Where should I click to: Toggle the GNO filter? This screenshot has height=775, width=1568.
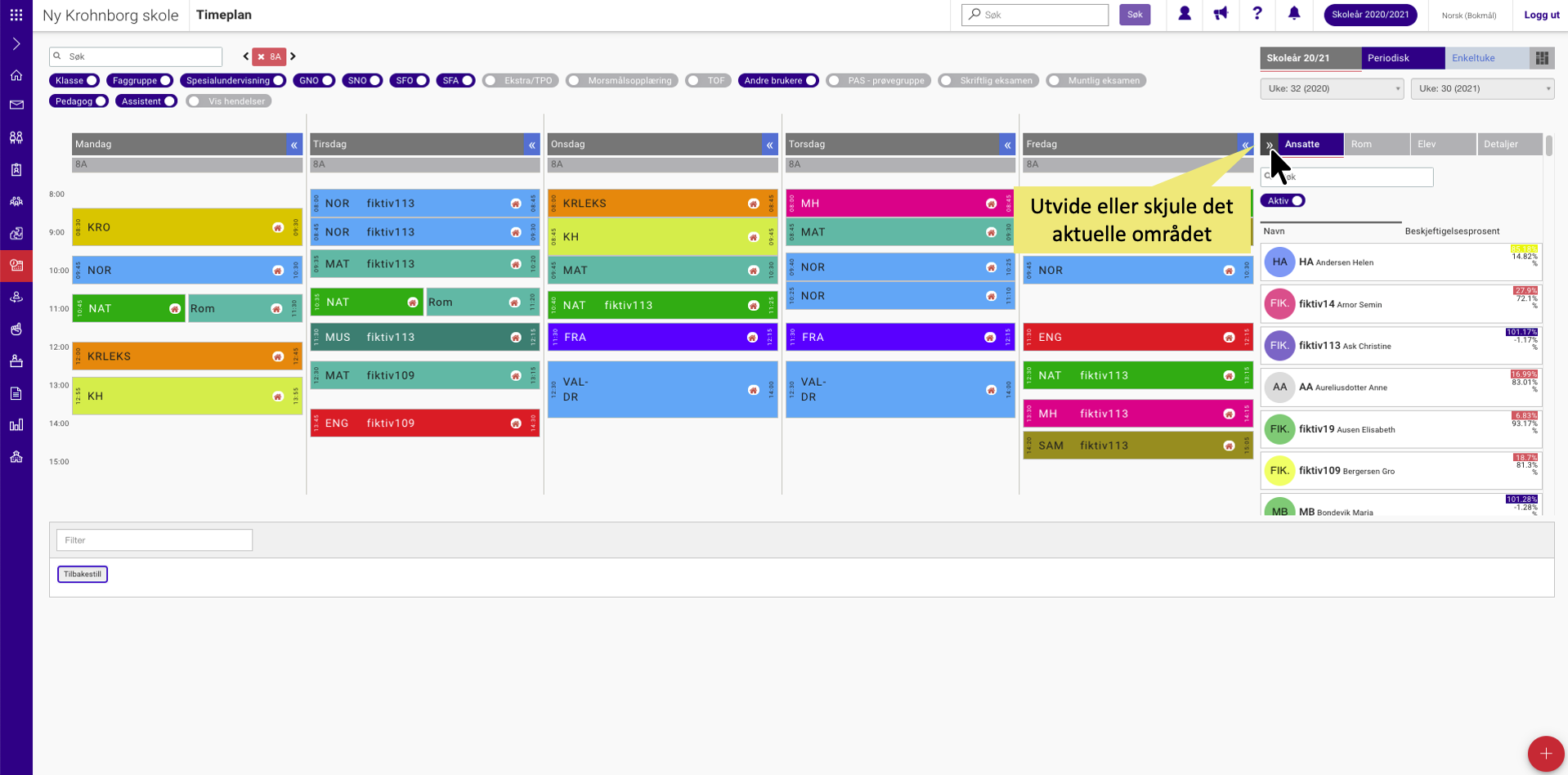coord(314,80)
